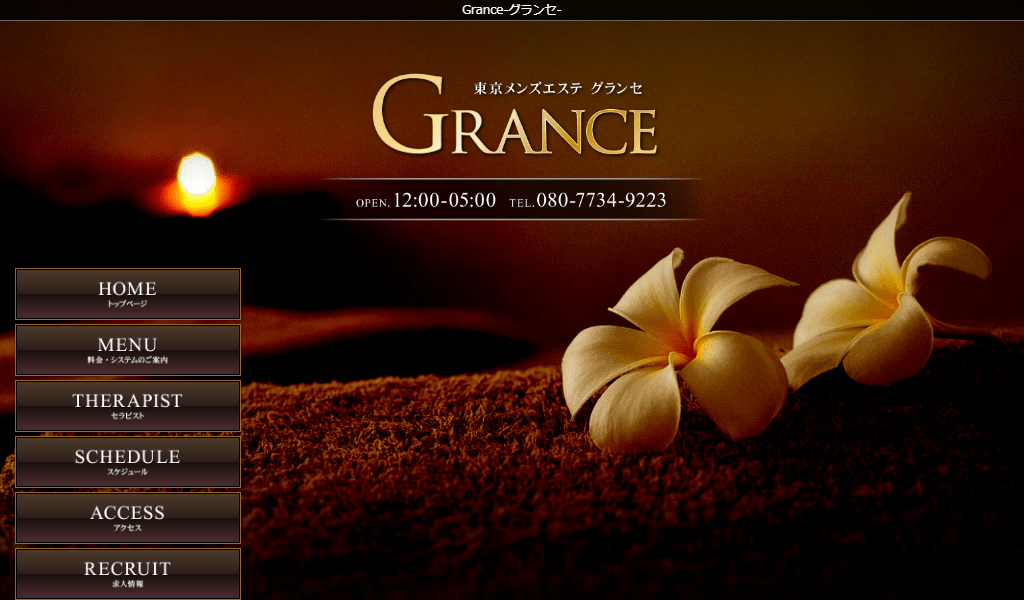Go to the MENU pricing page
This screenshot has height=600, width=1024.
128,350
